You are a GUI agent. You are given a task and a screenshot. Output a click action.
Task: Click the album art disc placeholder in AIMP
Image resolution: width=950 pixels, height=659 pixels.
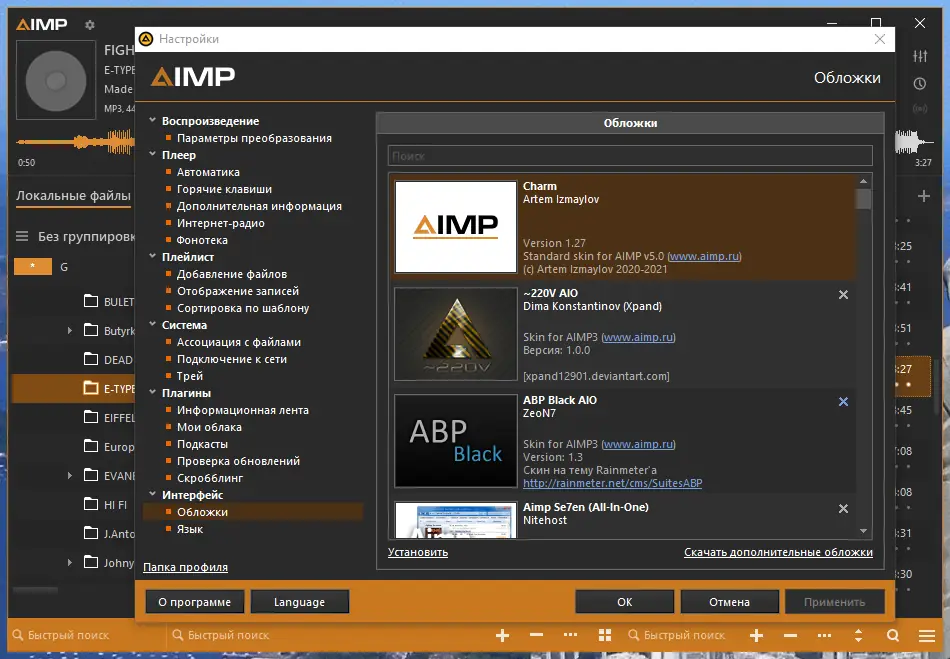click(56, 81)
